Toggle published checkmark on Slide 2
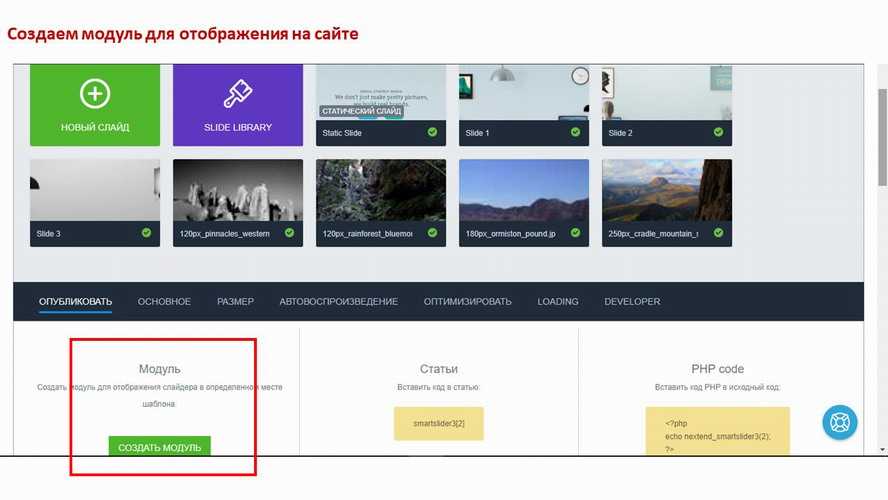 718,132
